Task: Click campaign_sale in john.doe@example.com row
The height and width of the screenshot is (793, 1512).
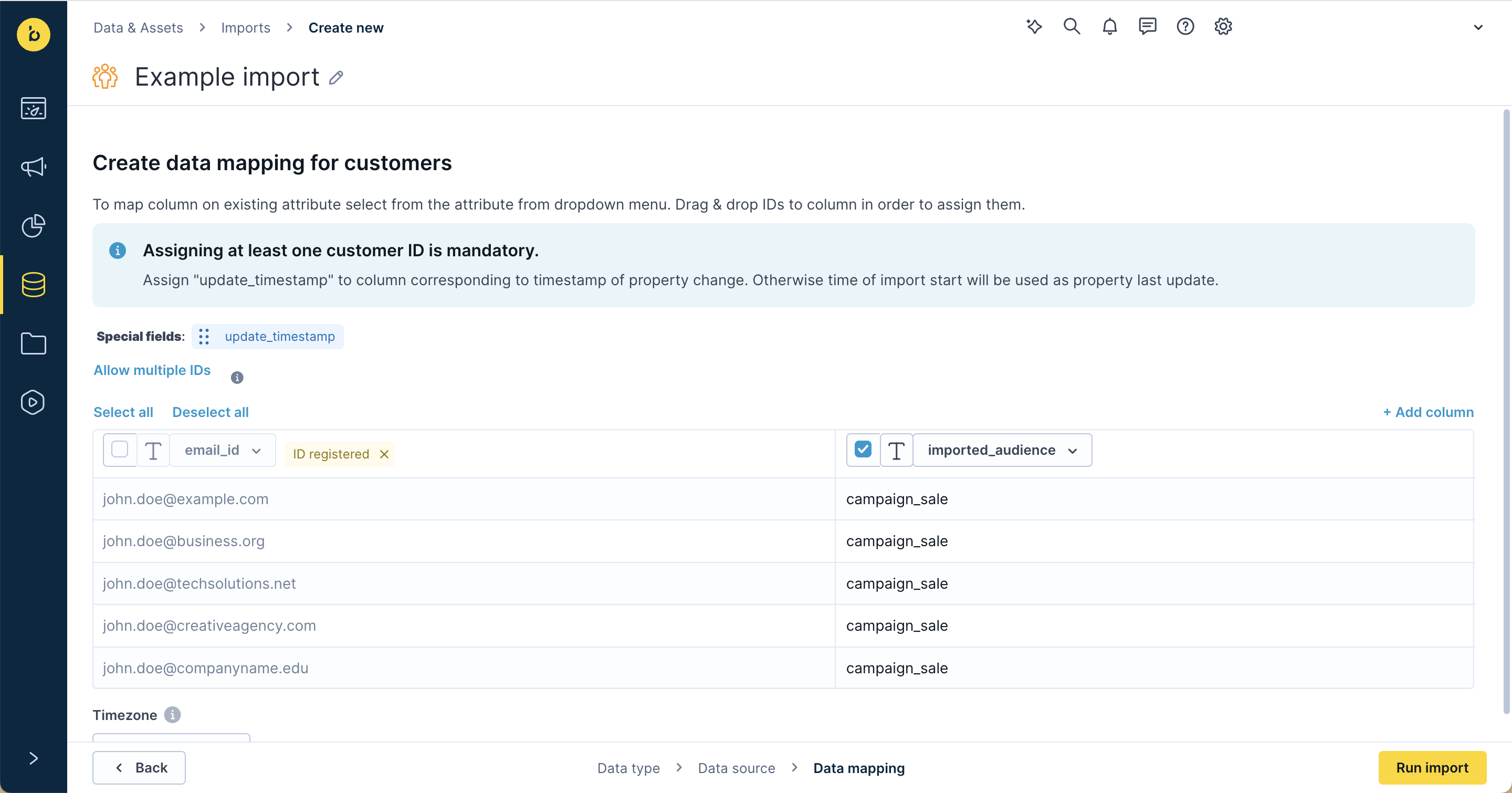Action: [897, 499]
